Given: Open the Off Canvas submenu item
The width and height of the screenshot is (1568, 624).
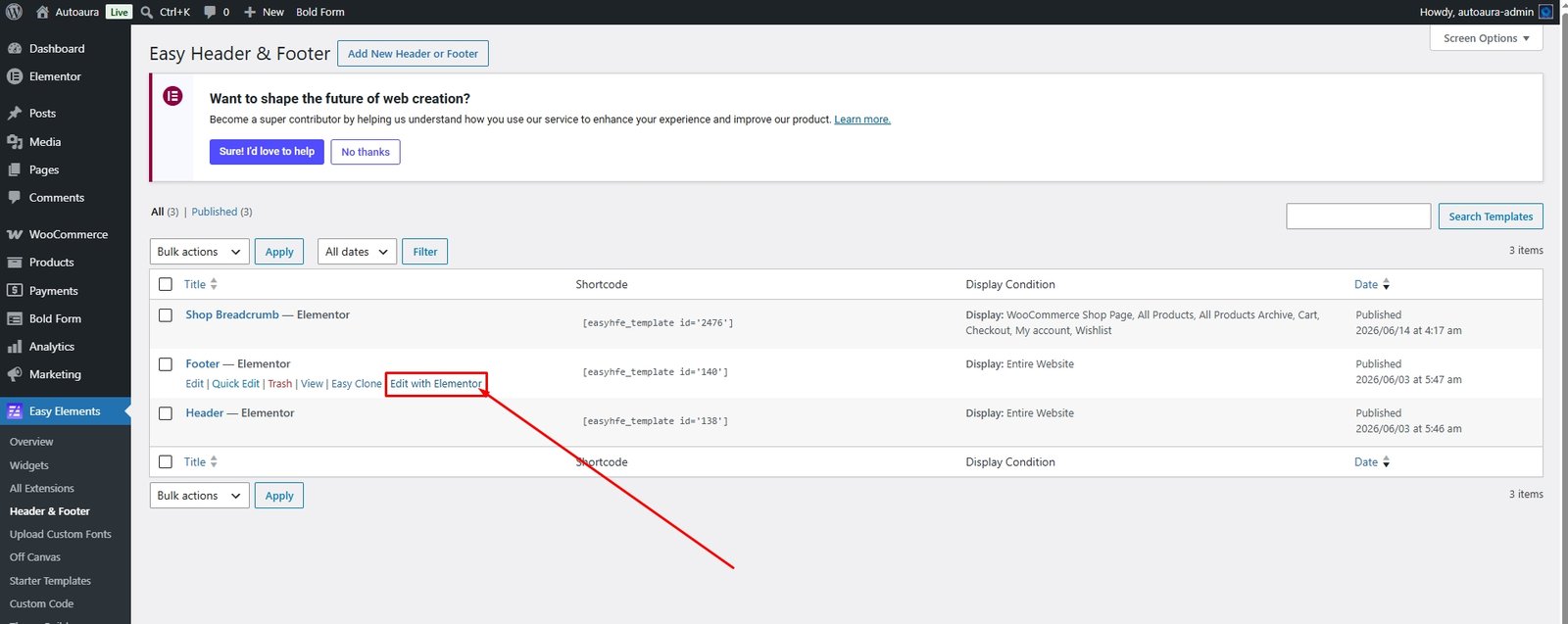Looking at the screenshot, I should [x=35, y=557].
